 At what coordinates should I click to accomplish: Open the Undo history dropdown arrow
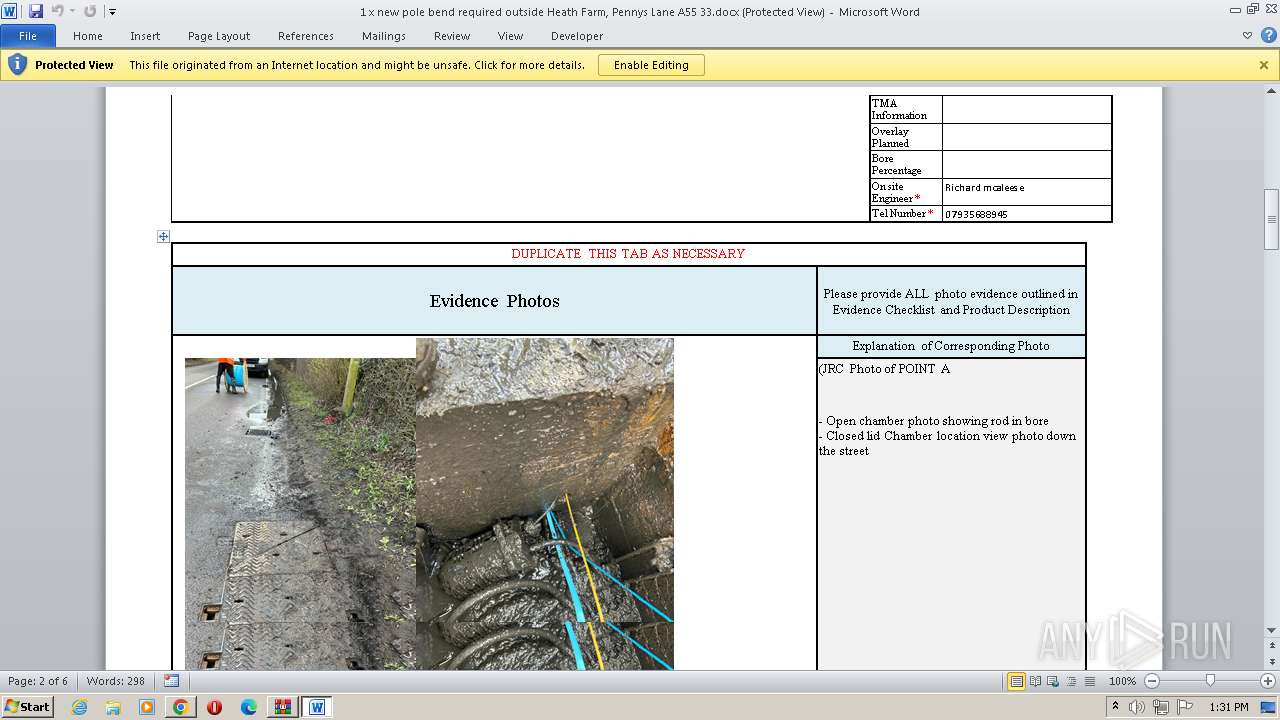tap(71, 11)
